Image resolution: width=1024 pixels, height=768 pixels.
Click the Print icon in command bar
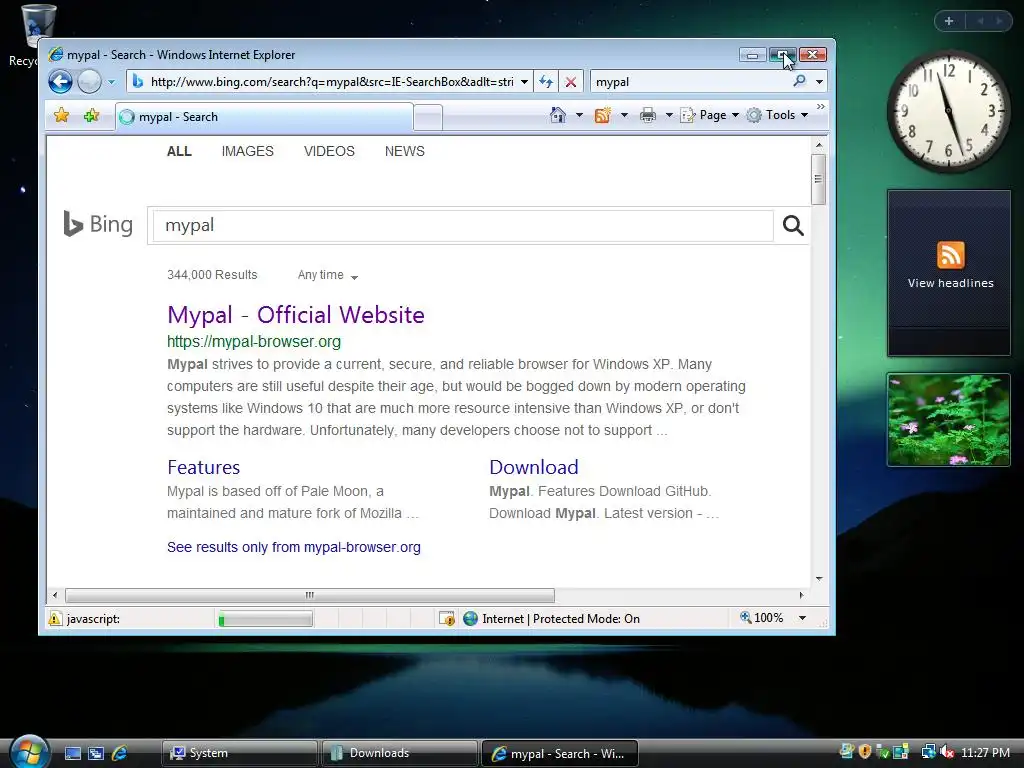648,115
